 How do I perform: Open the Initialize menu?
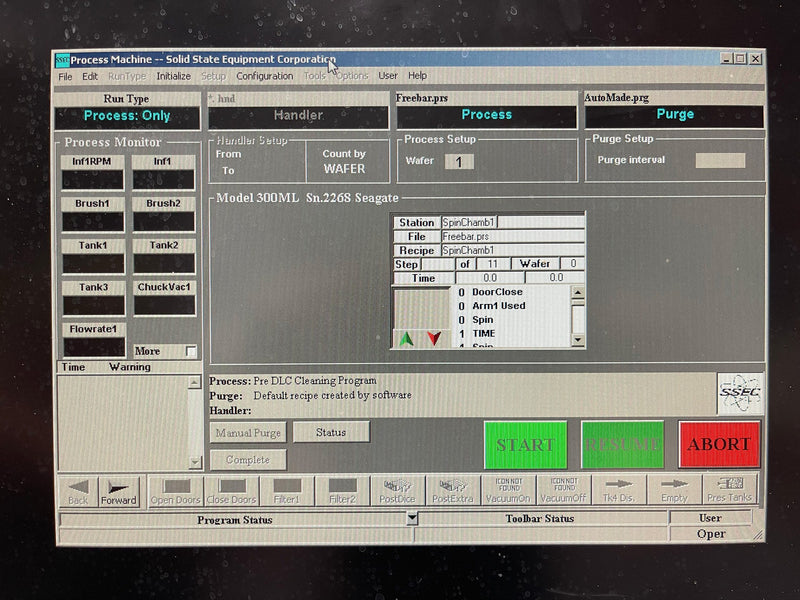[173, 76]
